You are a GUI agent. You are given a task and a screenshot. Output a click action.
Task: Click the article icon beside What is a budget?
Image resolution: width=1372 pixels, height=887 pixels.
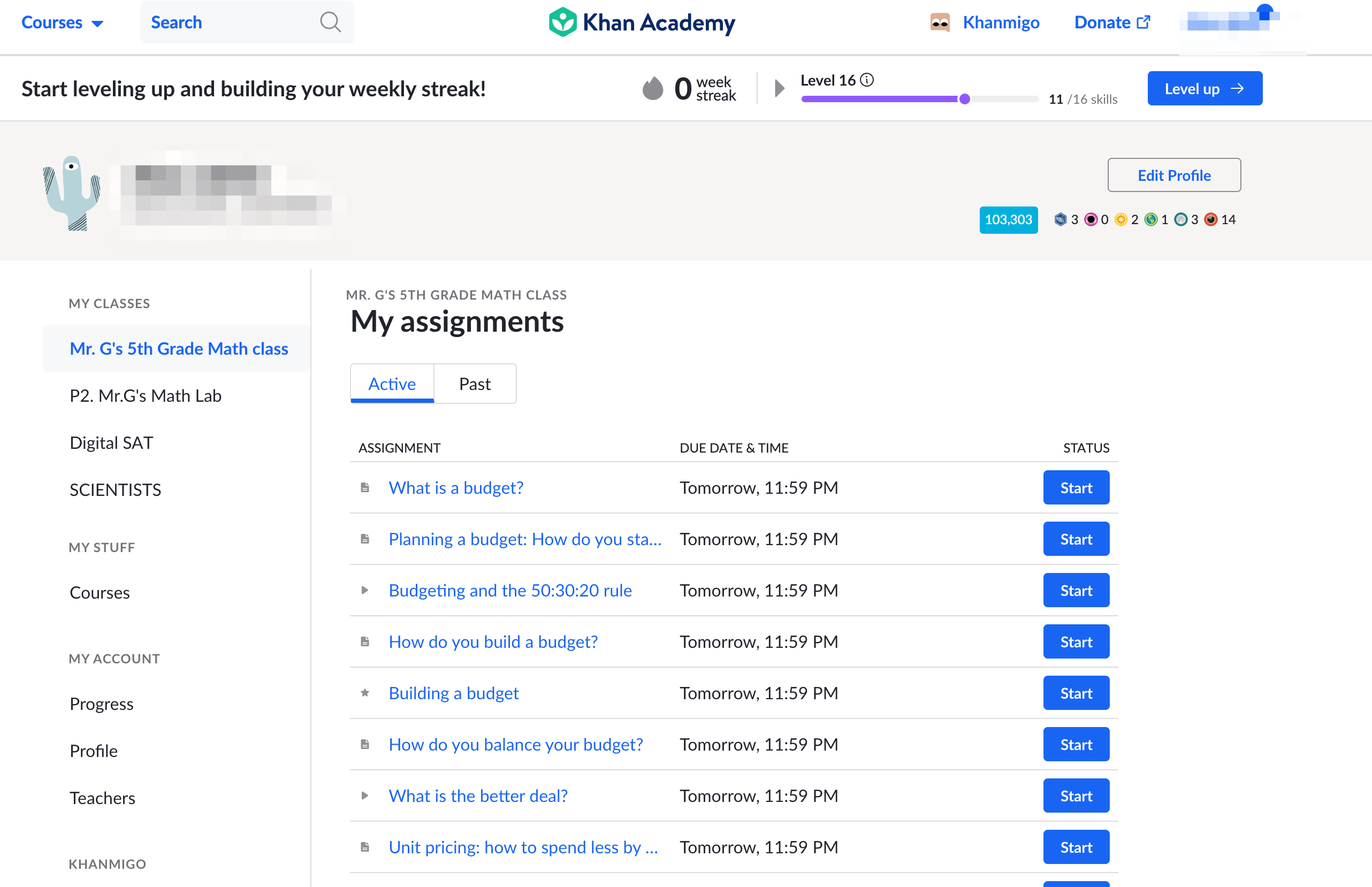tap(365, 487)
